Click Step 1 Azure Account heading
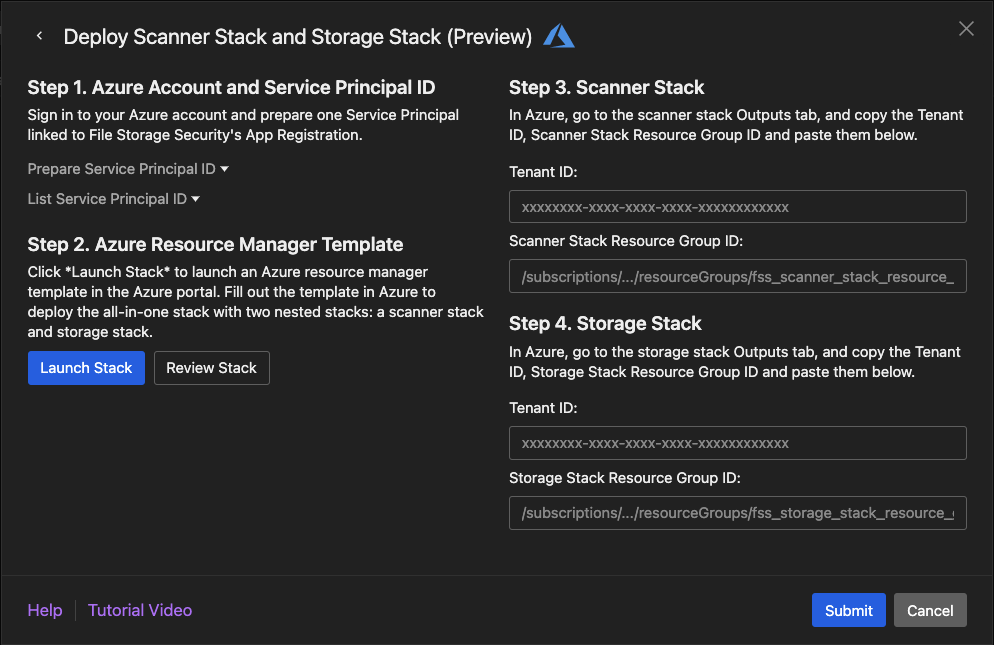The image size is (1000, 647). [x=231, y=87]
